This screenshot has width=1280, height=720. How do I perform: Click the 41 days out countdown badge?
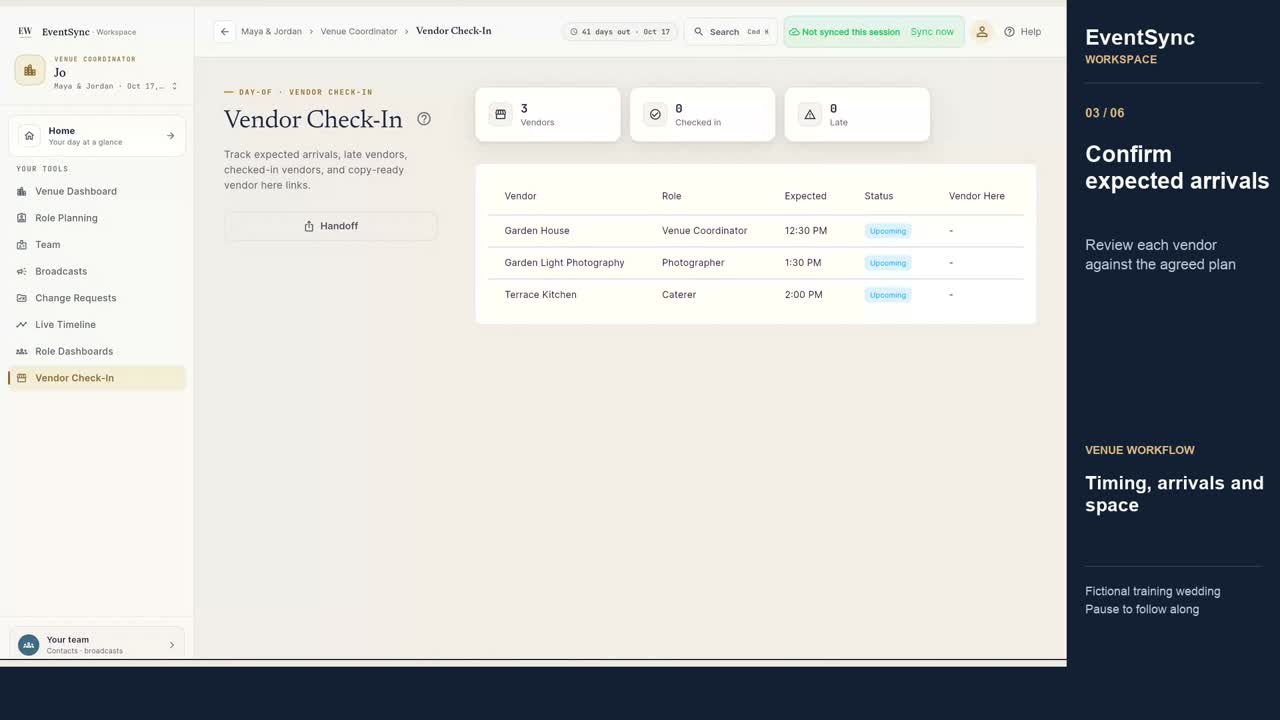620,32
